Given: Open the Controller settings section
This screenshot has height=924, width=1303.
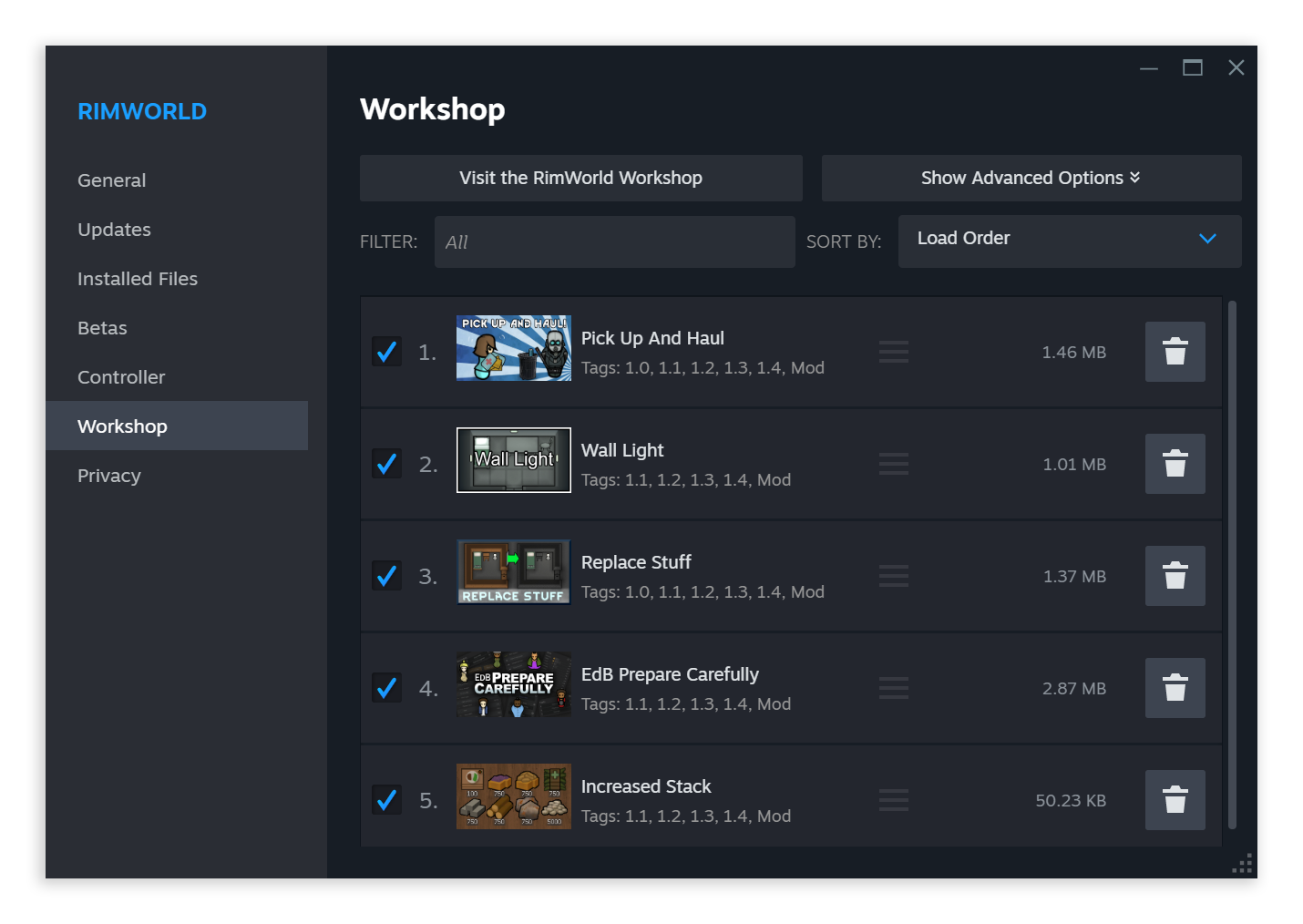Looking at the screenshot, I should point(121,376).
